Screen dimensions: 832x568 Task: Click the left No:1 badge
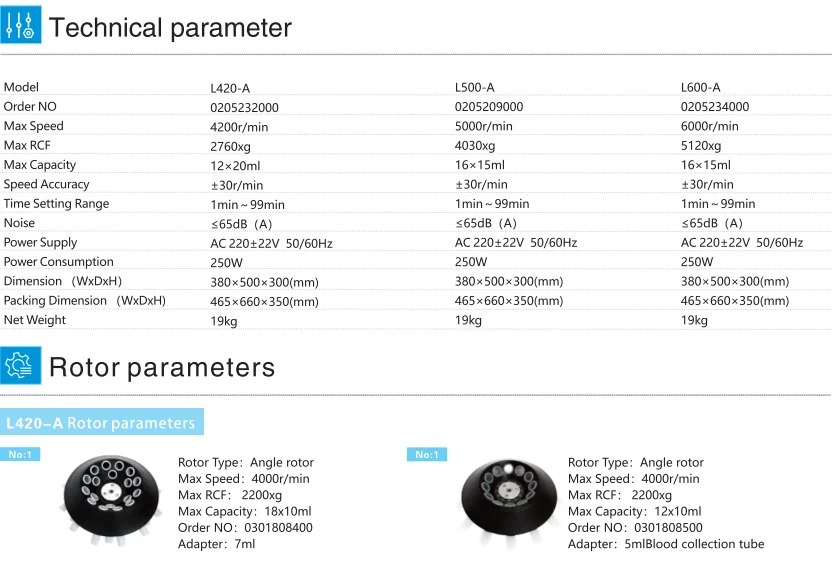pyautogui.click(x=20, y=454)
